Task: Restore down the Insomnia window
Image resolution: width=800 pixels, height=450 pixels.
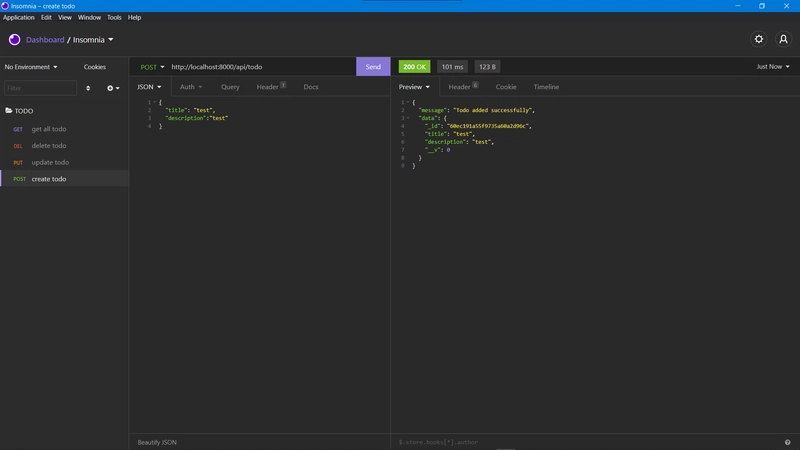Action: [x=762, y=6]
